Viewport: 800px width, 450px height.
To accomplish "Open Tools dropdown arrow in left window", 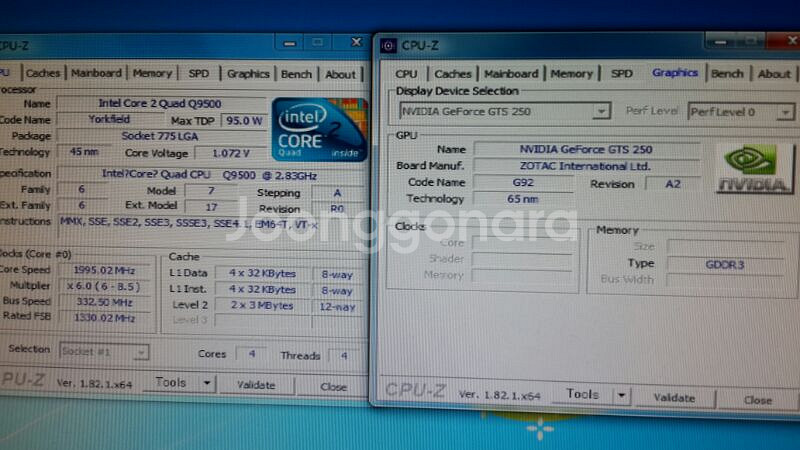I will pyautogui.click(x=207, y=383).
